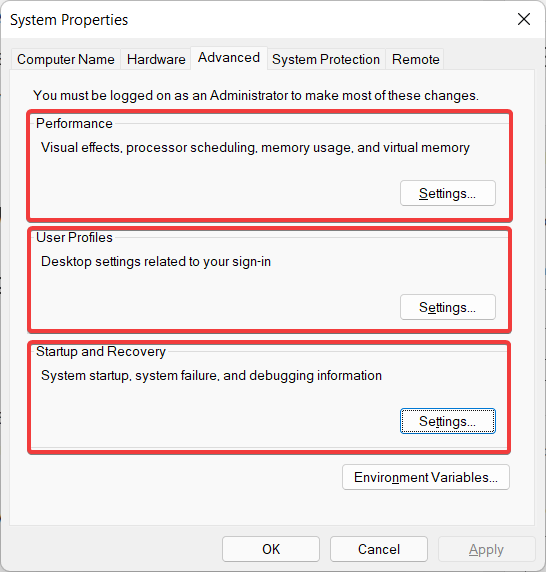Click the Administrator notice text
The width and height of the screenshot is (546, 572).
click(256, 96)
